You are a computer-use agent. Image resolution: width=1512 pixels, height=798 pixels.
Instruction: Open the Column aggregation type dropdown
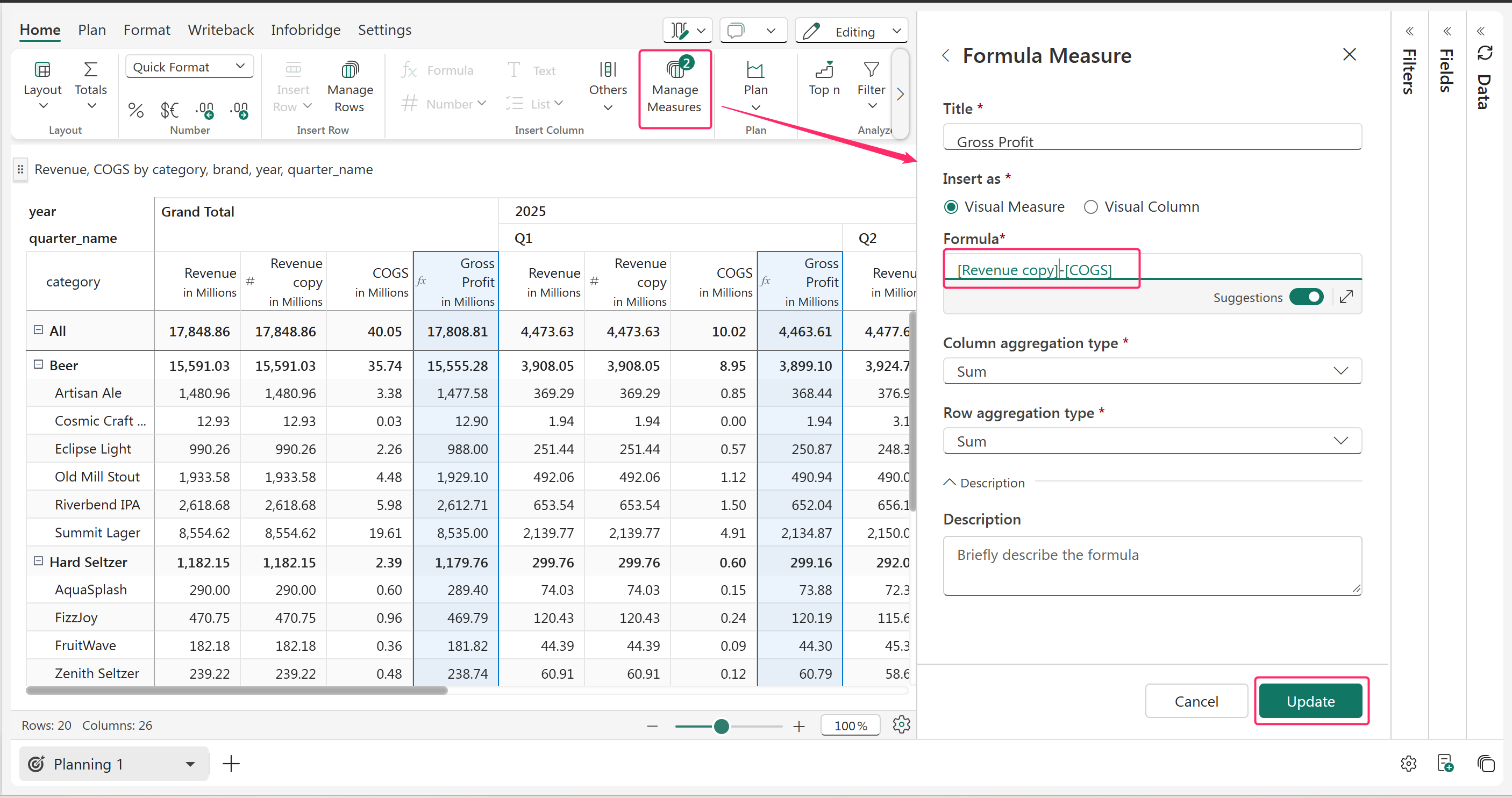click(1152, 371)
